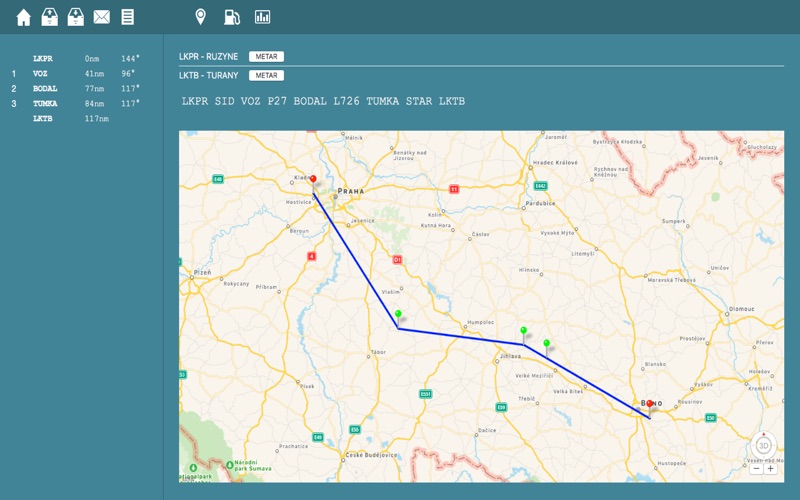Toggle the 3D map view
The height and width of the screenshot is (500, 800).
pos(763,445)
